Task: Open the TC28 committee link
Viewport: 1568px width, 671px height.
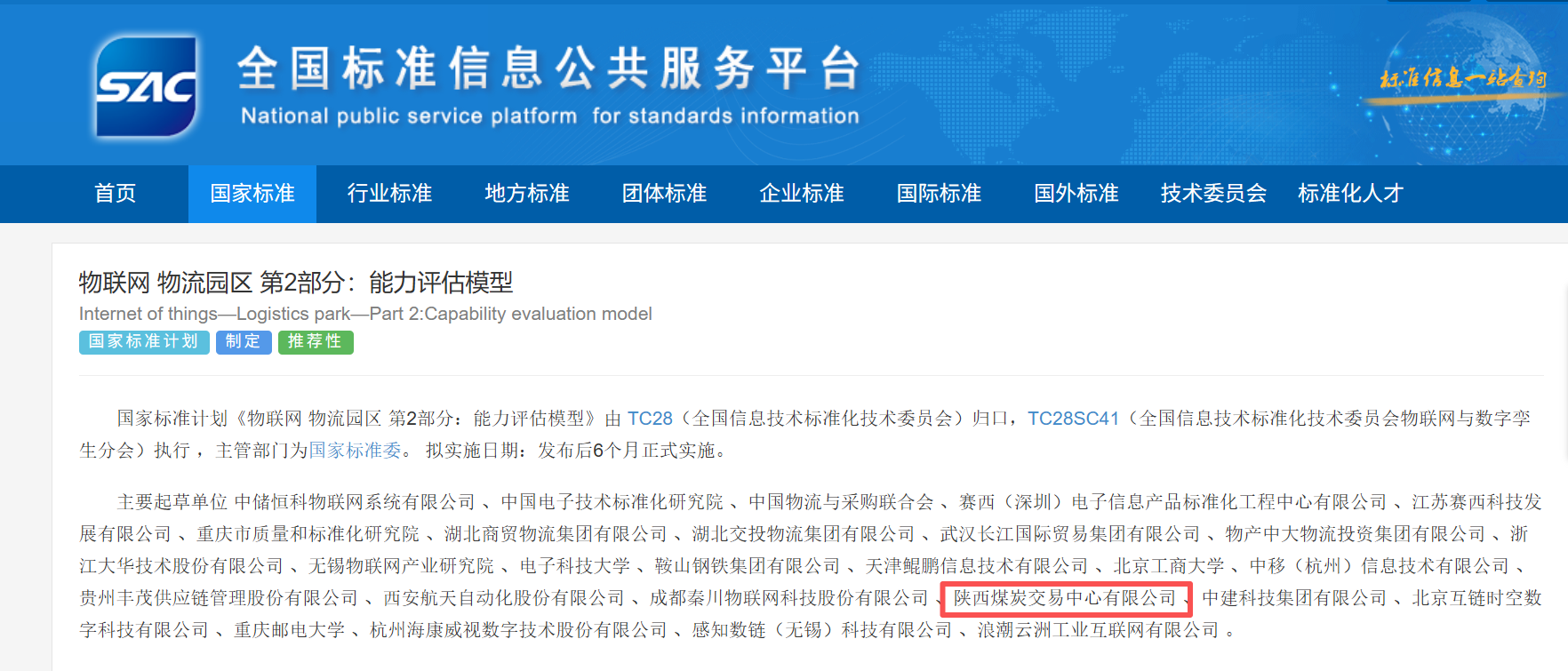Action: [x=650, y=419]
